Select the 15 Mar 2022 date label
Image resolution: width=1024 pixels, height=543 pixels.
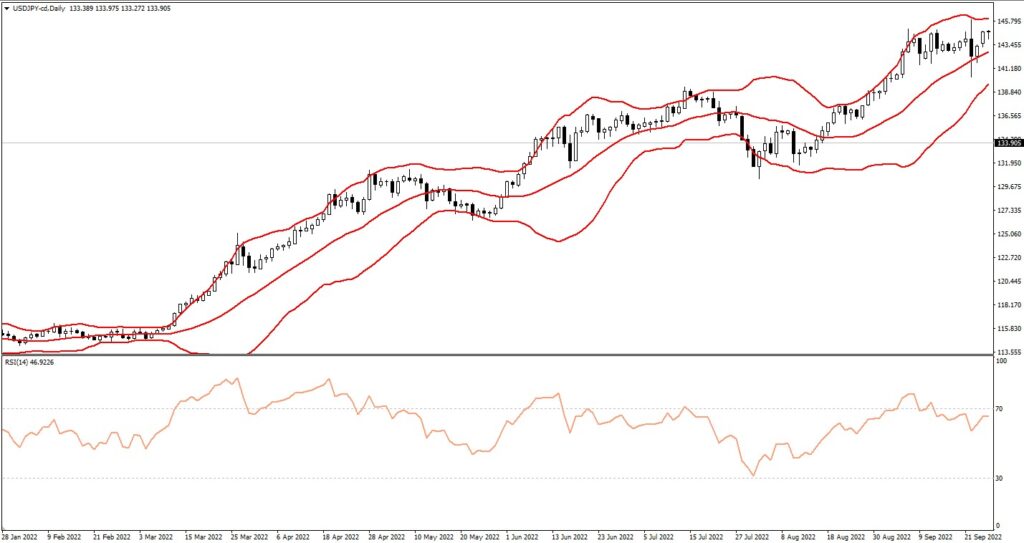(x=201, y=535)
